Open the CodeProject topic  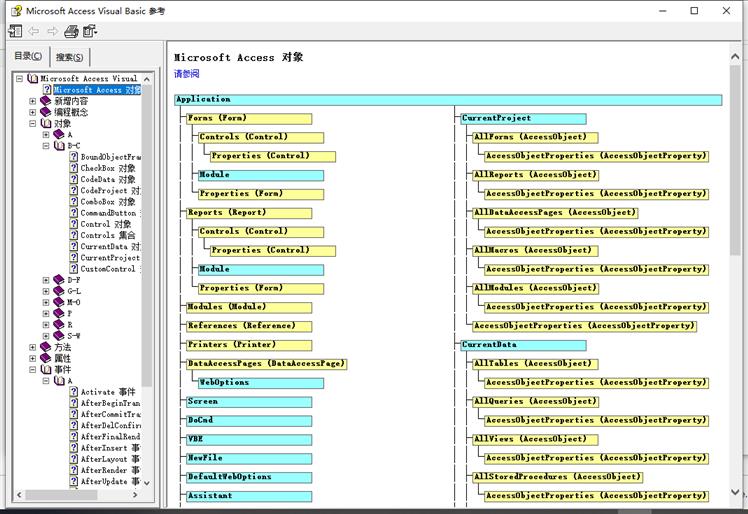[x=110, y=190]
